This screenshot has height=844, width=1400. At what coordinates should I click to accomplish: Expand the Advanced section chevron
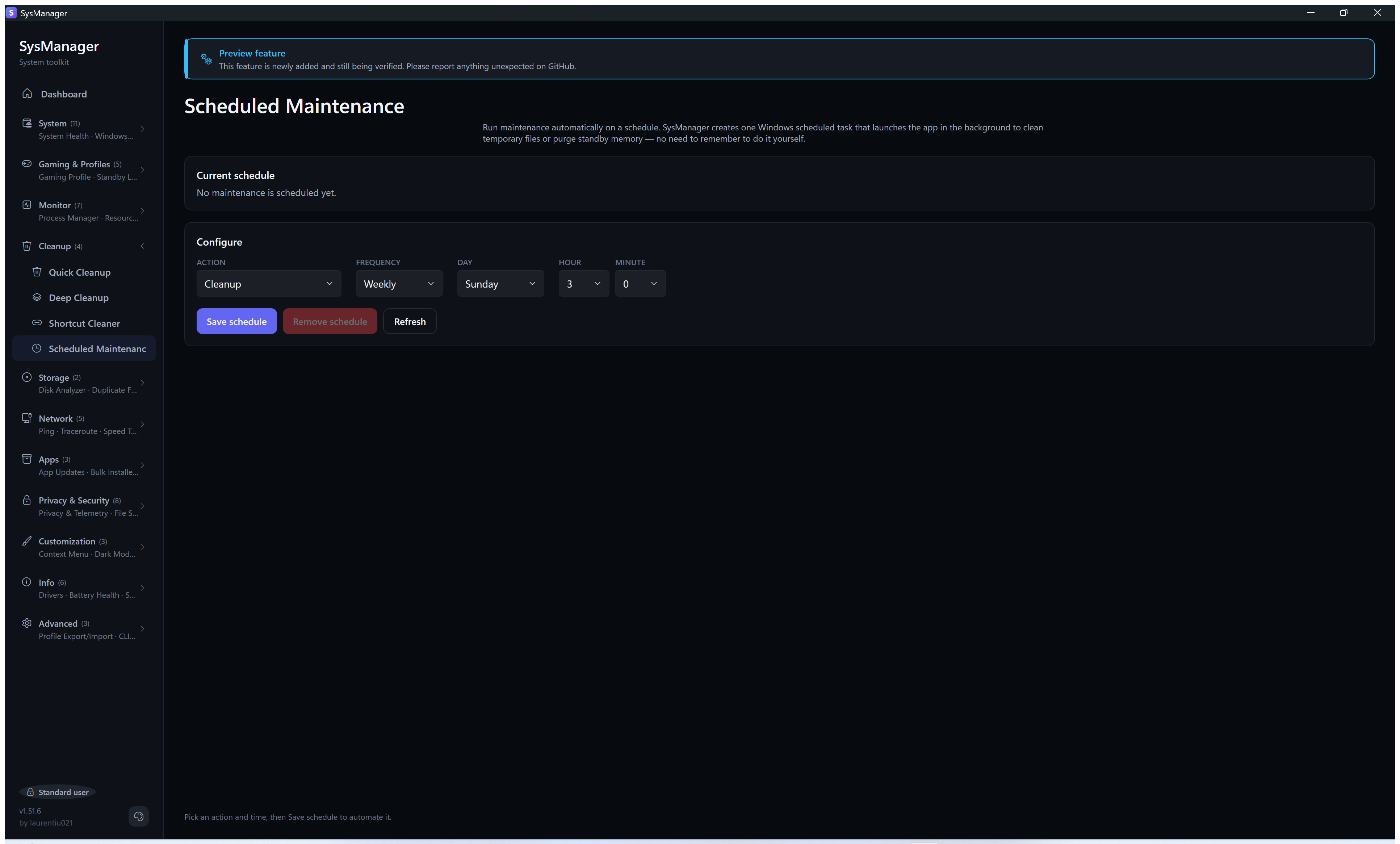[x=143, y=628]
